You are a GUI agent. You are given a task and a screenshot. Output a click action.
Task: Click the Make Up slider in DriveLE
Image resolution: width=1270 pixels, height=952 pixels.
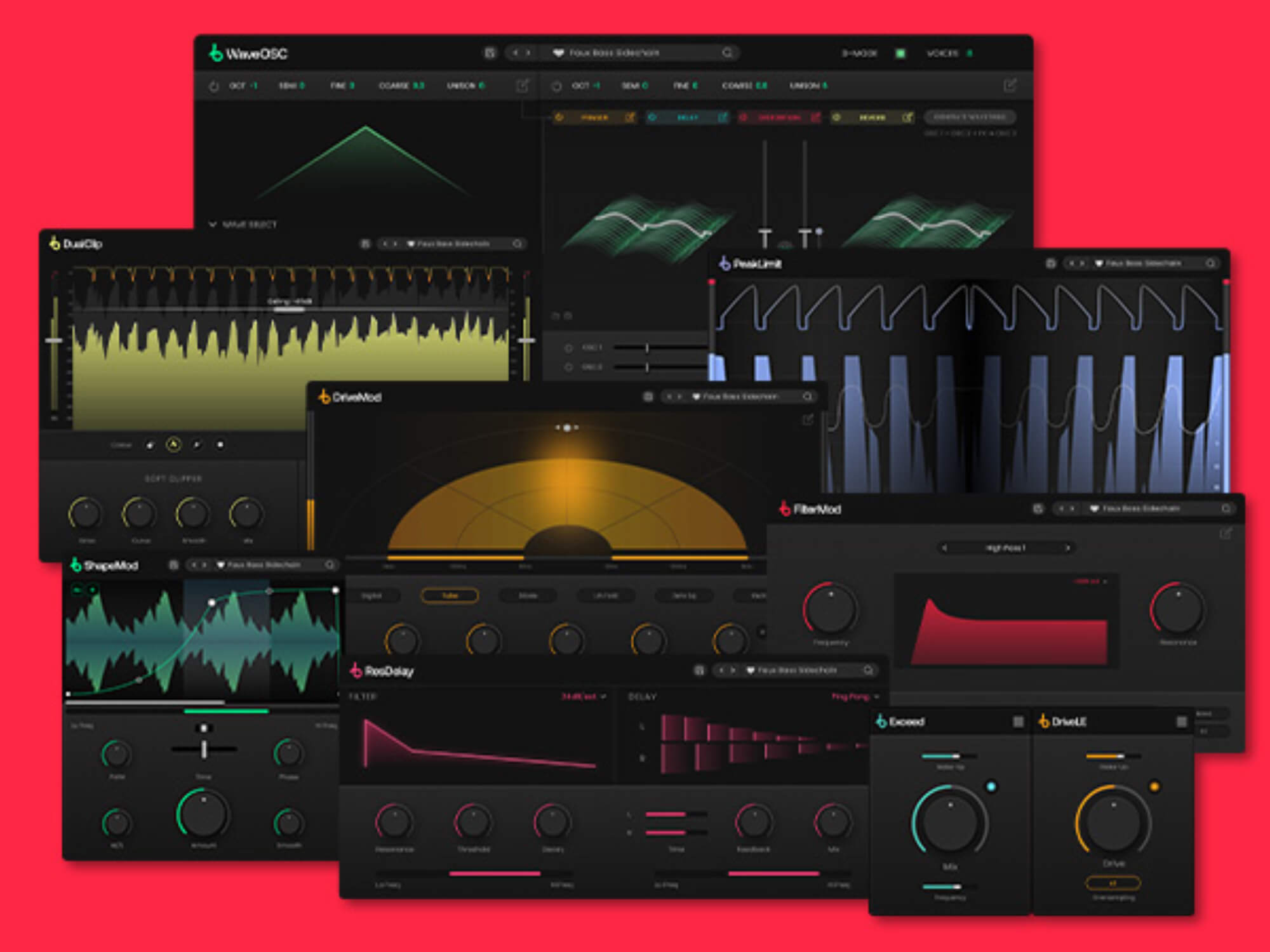(x=1112, y=757)
